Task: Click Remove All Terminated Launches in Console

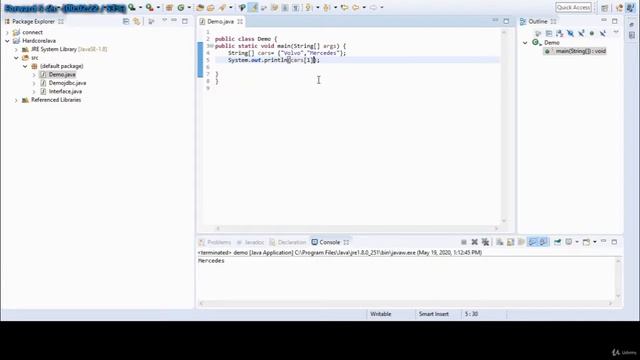Action: click(x=486, y=242)
